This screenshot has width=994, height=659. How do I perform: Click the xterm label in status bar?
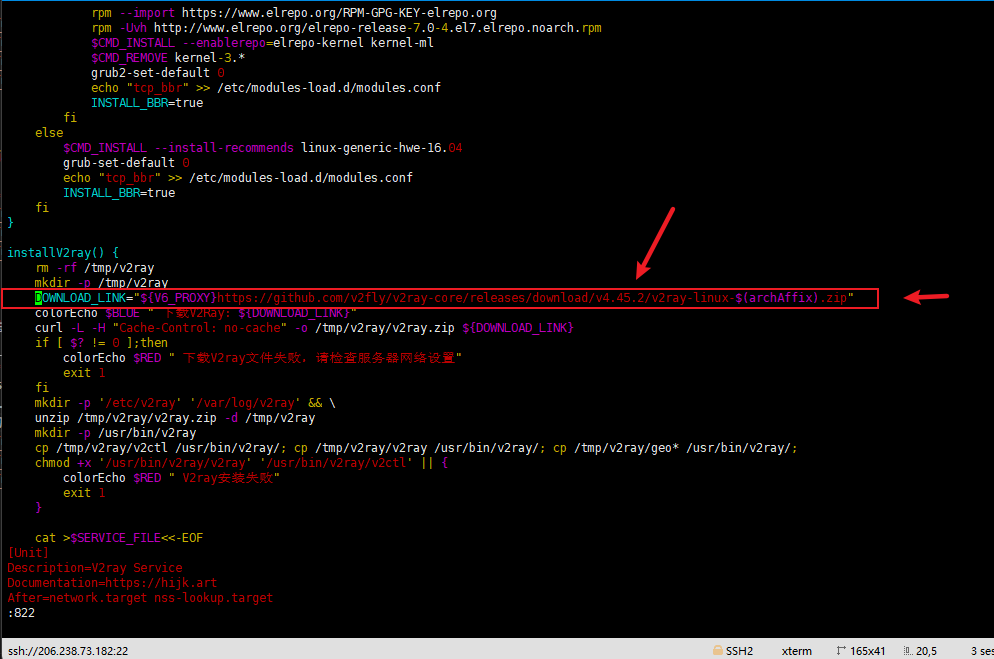click(x=796, y=650)
